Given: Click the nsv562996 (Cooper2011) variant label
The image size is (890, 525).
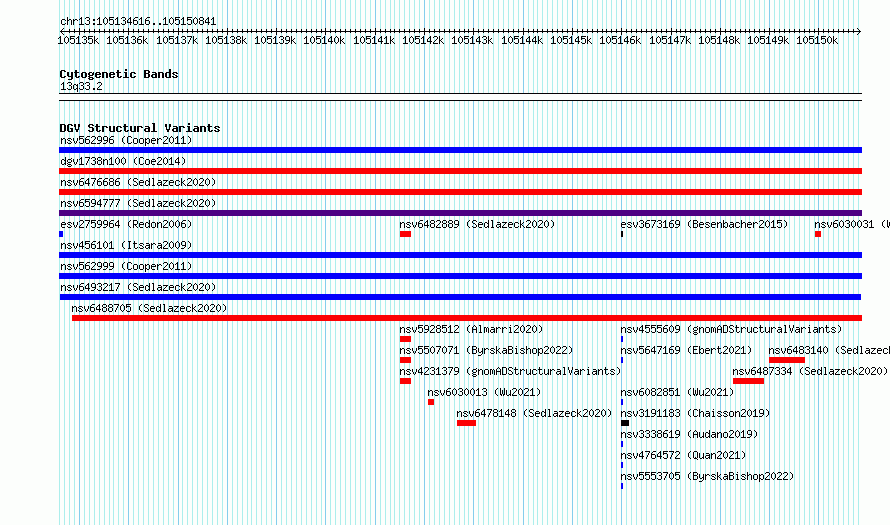Looking at the screenshot, I should (126, 140).
